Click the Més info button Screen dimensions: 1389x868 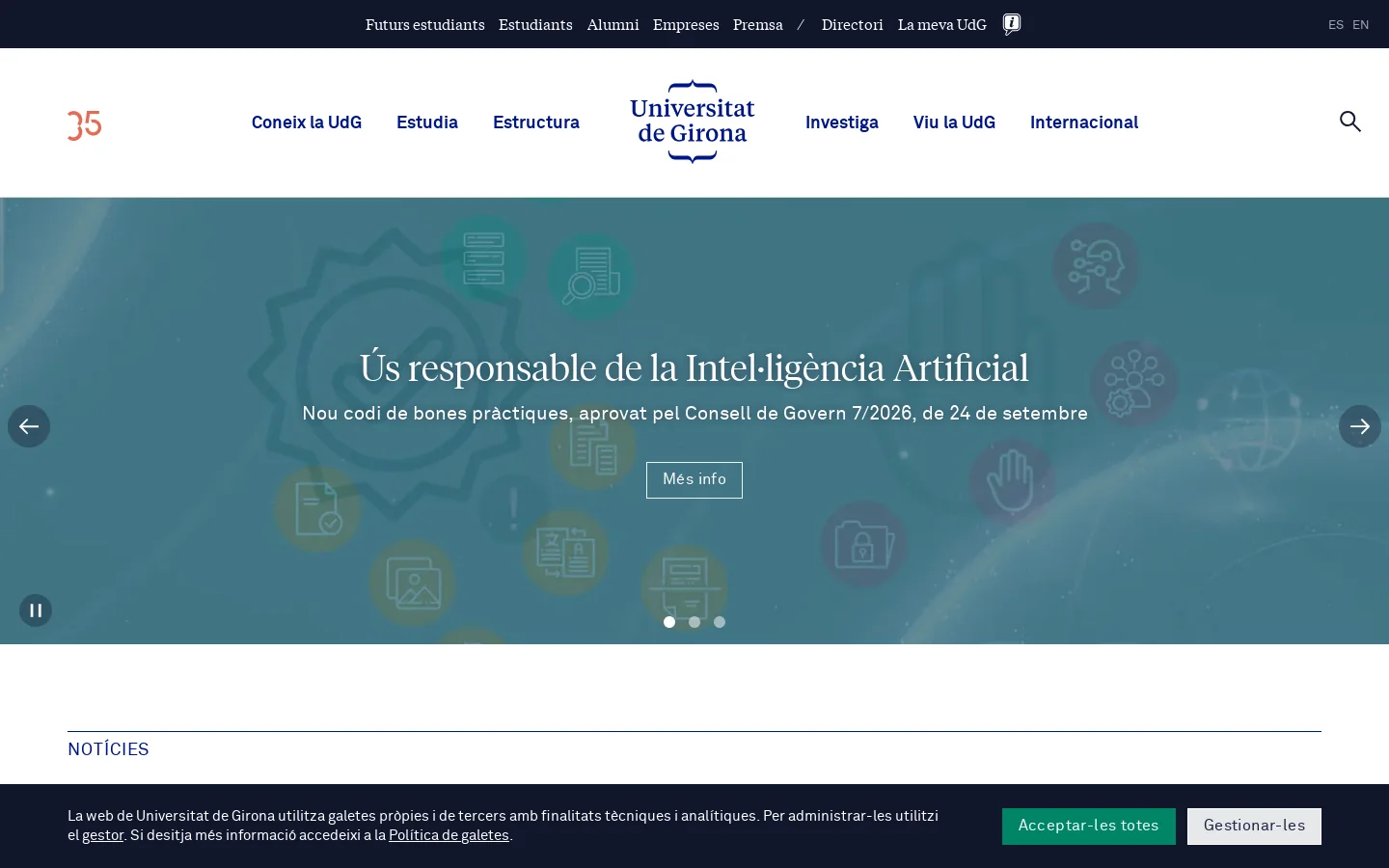[694, 479]
